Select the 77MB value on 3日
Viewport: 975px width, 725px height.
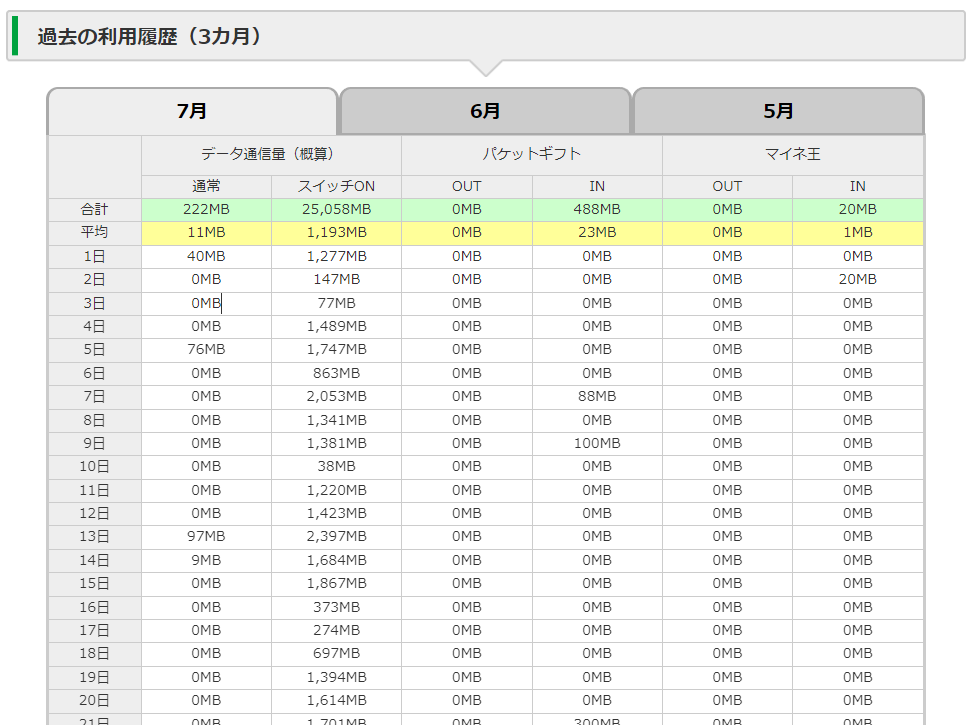336,303
